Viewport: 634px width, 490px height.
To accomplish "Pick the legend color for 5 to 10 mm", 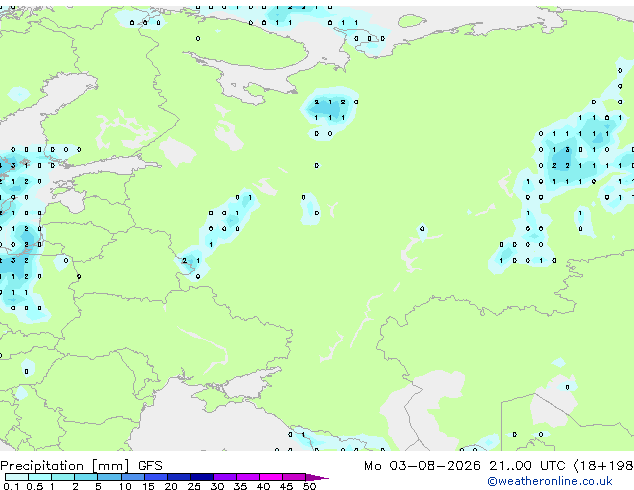I will 110,477.
